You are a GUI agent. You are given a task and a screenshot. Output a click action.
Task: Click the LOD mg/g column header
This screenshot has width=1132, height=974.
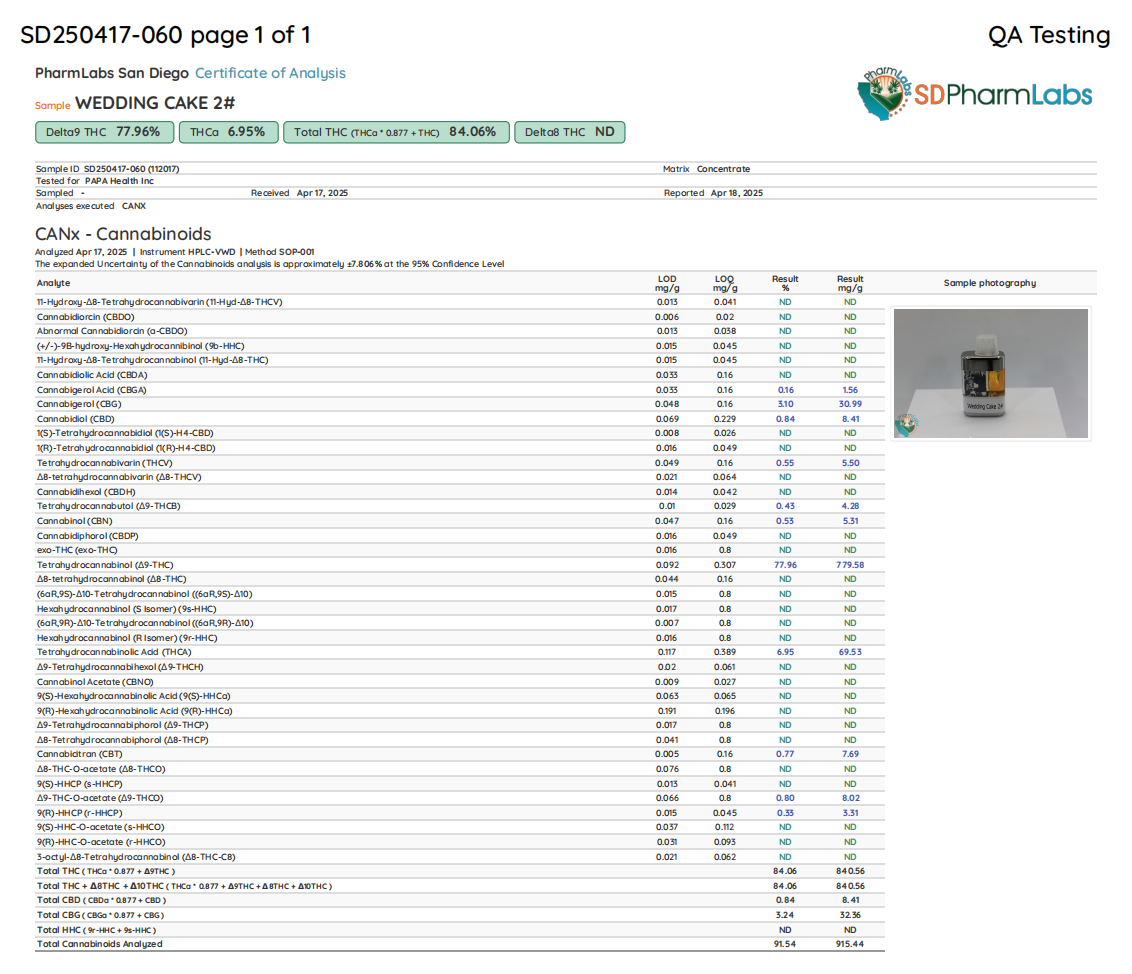pyautogui.click(x=667, y=284)
